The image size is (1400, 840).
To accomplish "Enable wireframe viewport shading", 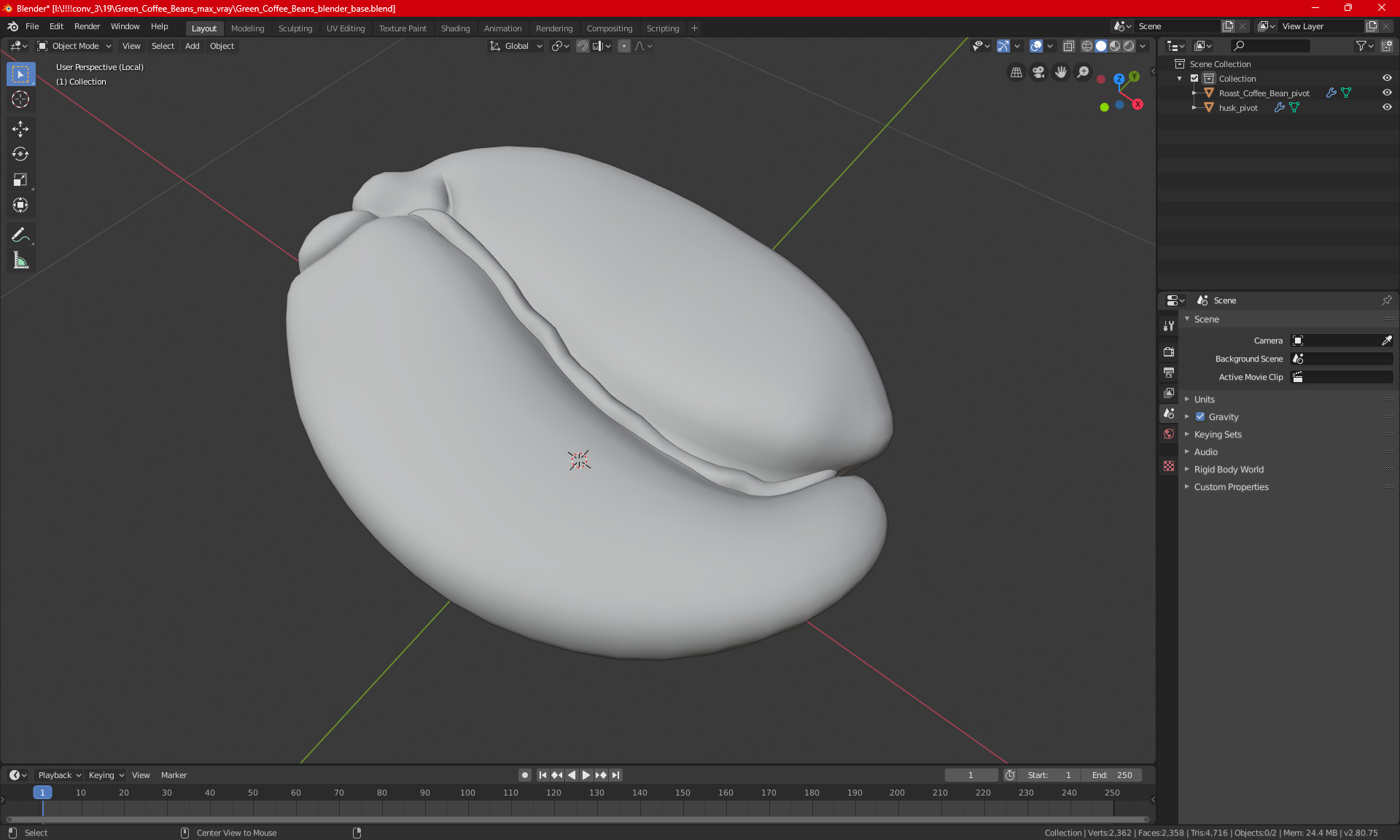I will tap(1086, 46).
